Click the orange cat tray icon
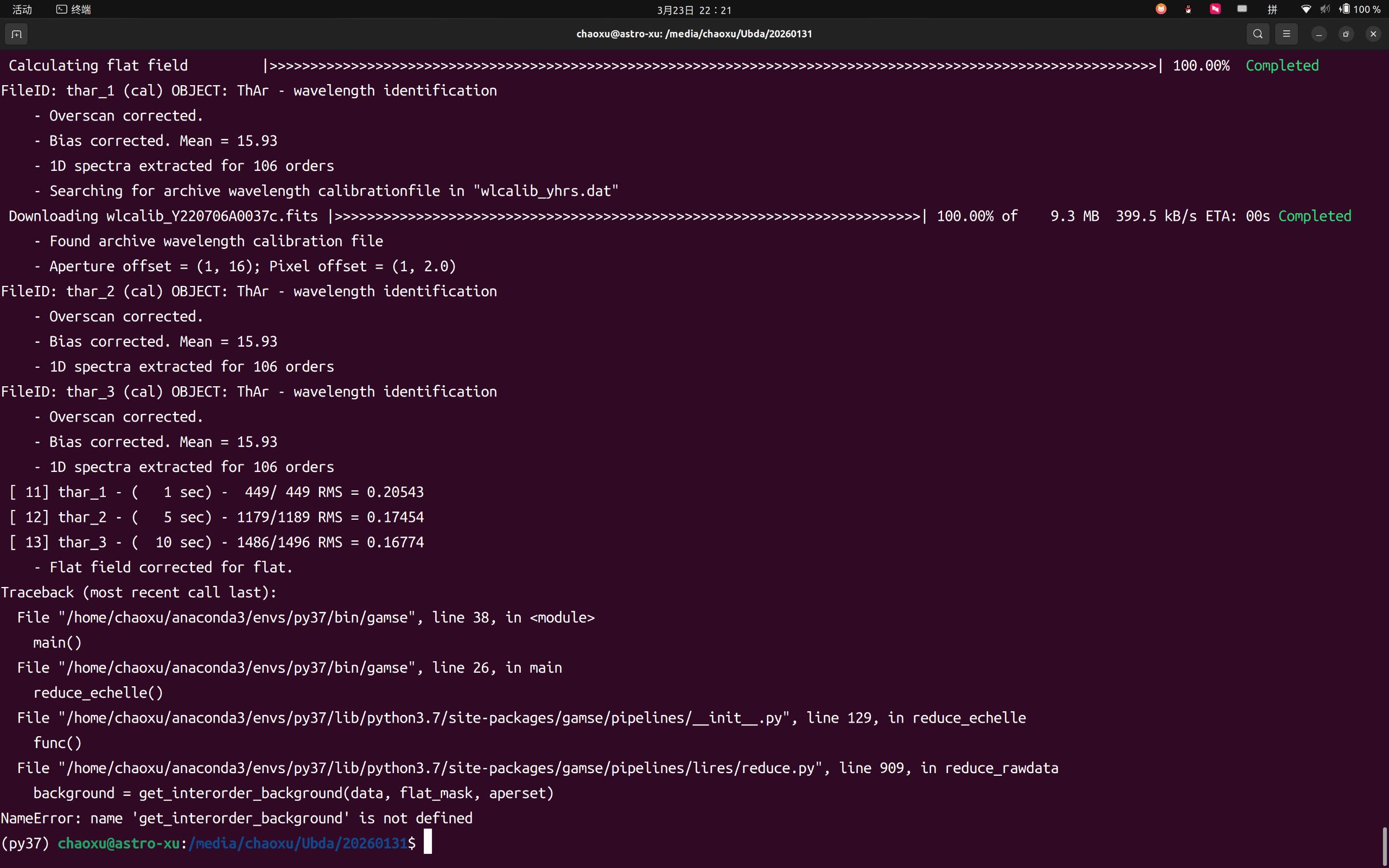The width and height of the screenshot is (1389, 868). click(x=1161, y=9)
